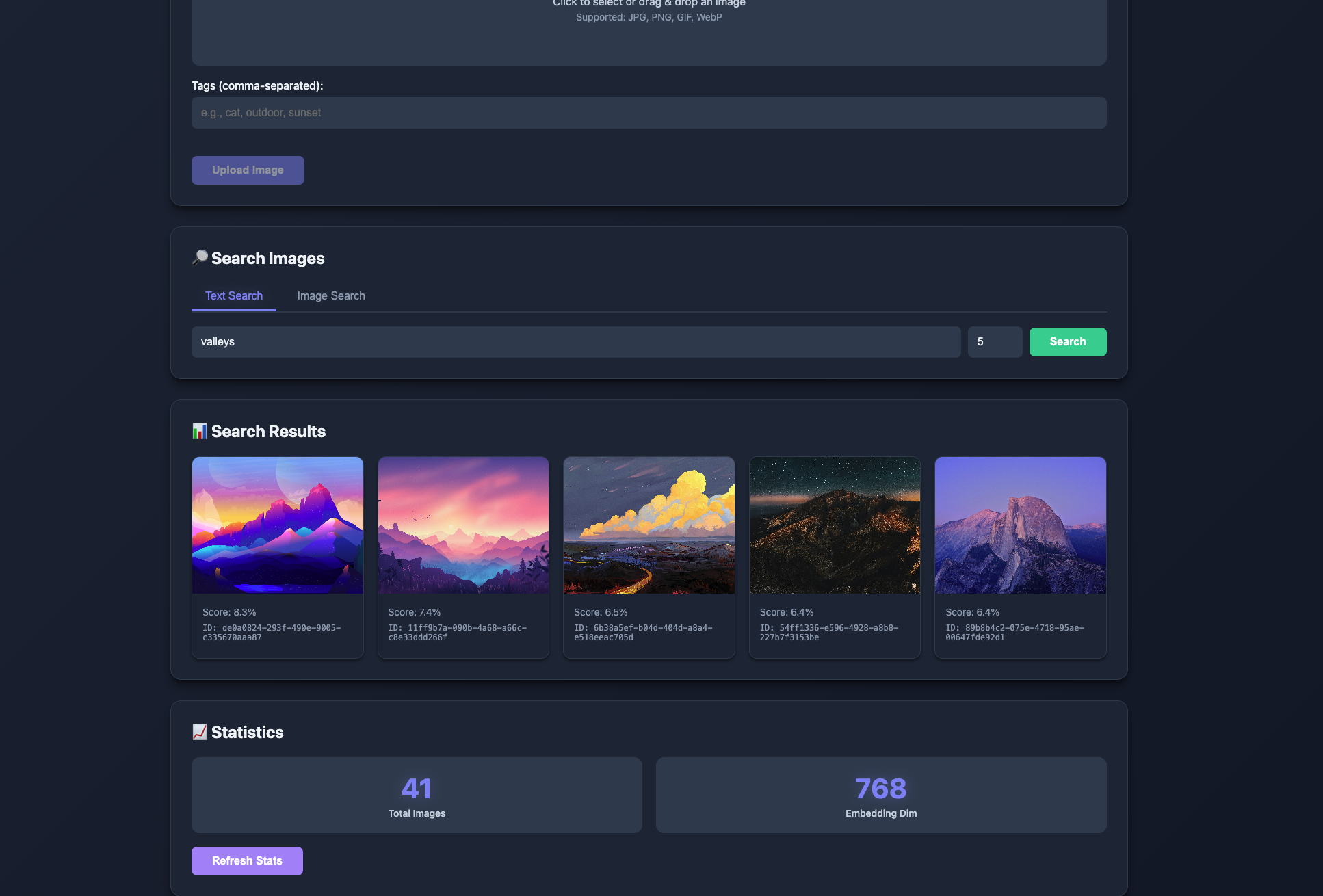Select the Text Search tab

(x=233, y=295)
